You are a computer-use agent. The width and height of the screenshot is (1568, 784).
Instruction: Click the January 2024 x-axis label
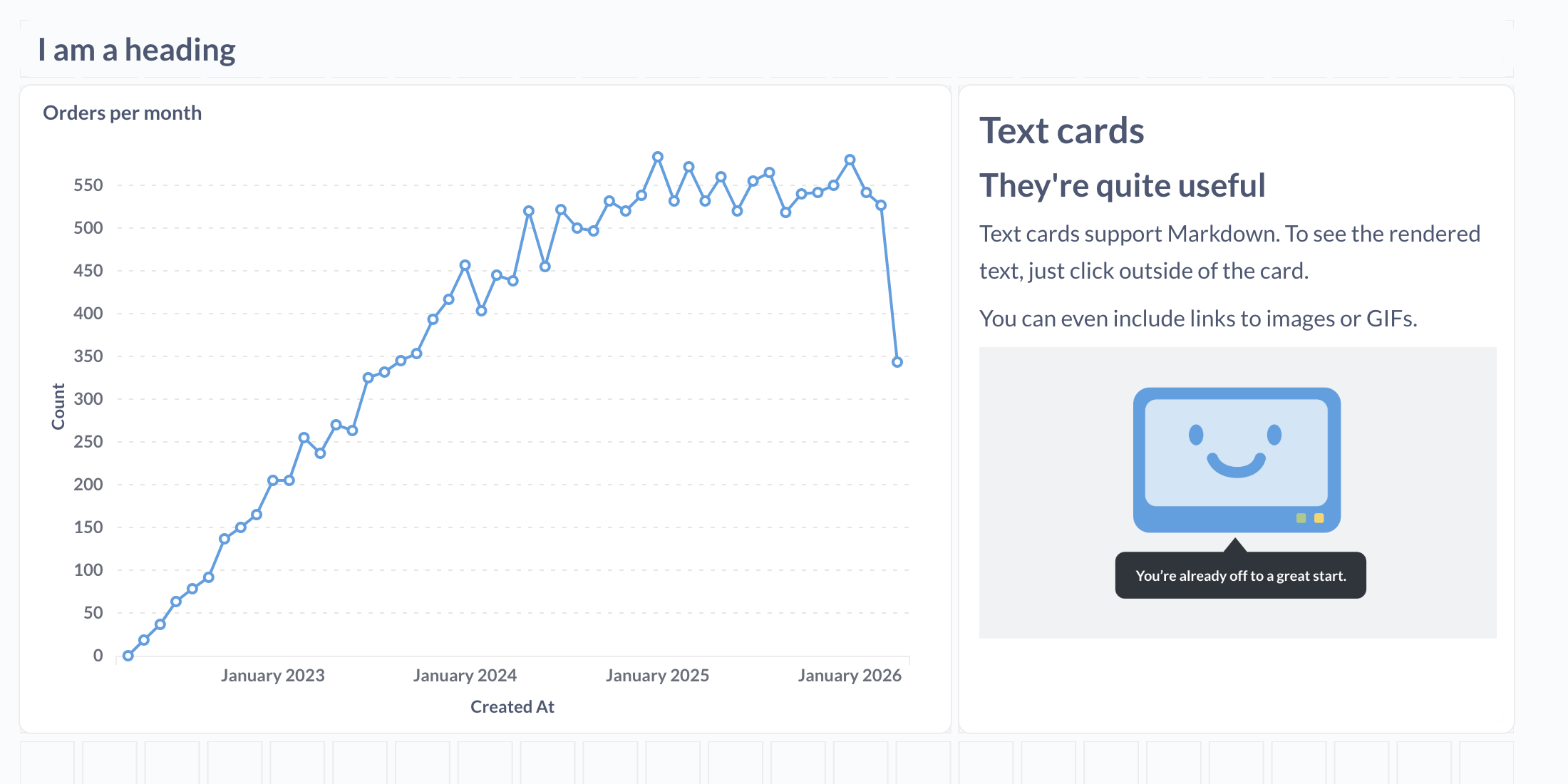point(465,676)
